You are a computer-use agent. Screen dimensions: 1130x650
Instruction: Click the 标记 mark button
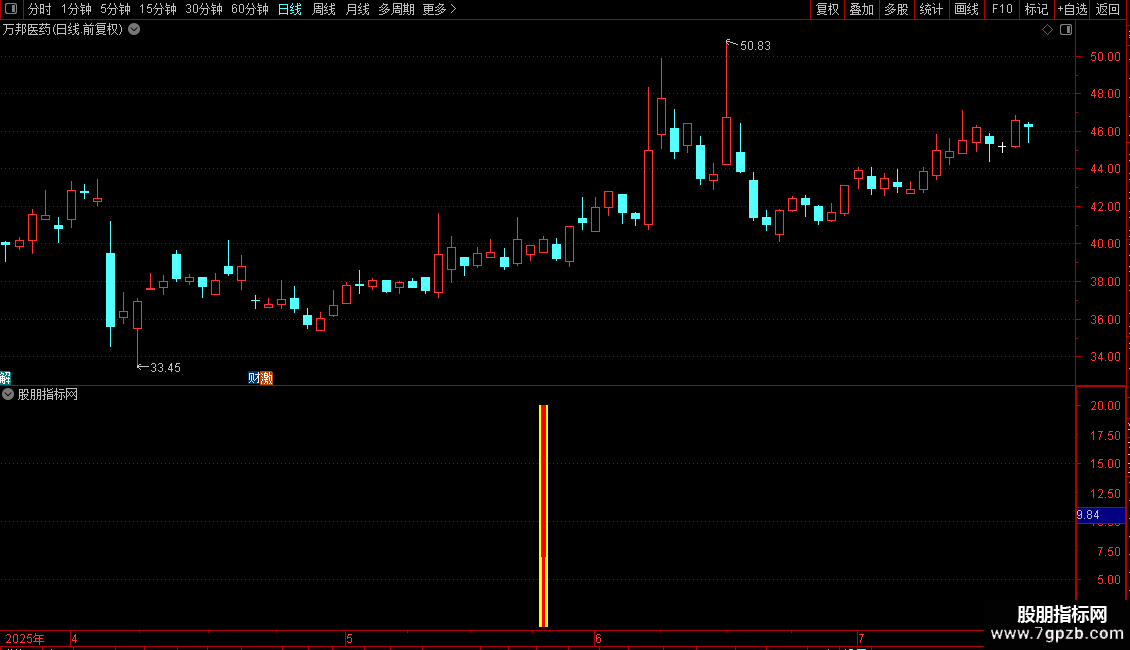coord(1036,9)
